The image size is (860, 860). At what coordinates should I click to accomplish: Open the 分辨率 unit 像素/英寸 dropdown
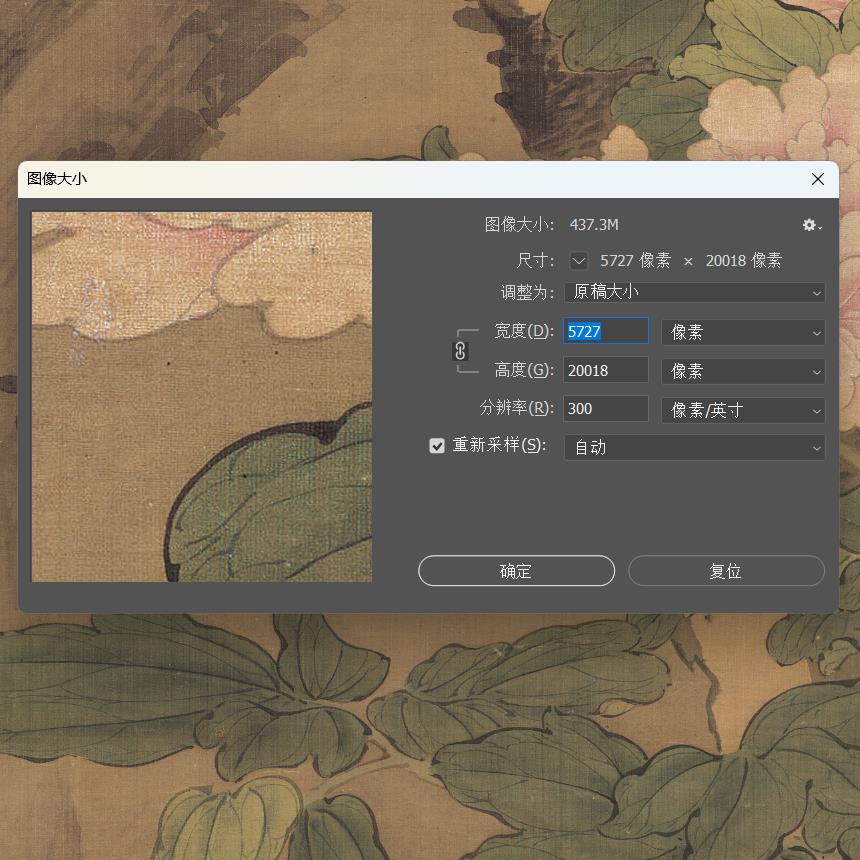tap(743, 410)
